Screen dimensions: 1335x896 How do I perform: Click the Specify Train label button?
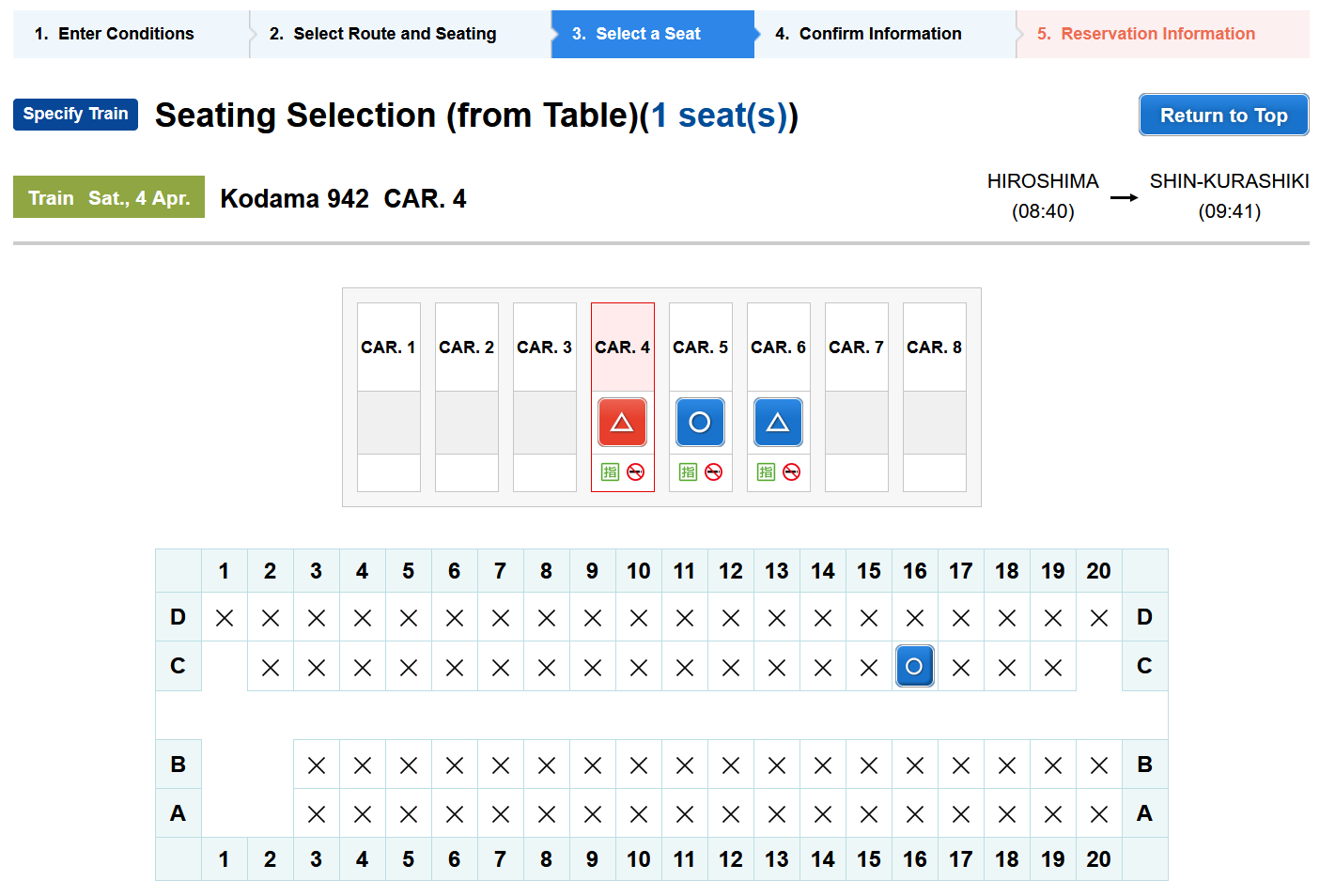coord(75,114)
